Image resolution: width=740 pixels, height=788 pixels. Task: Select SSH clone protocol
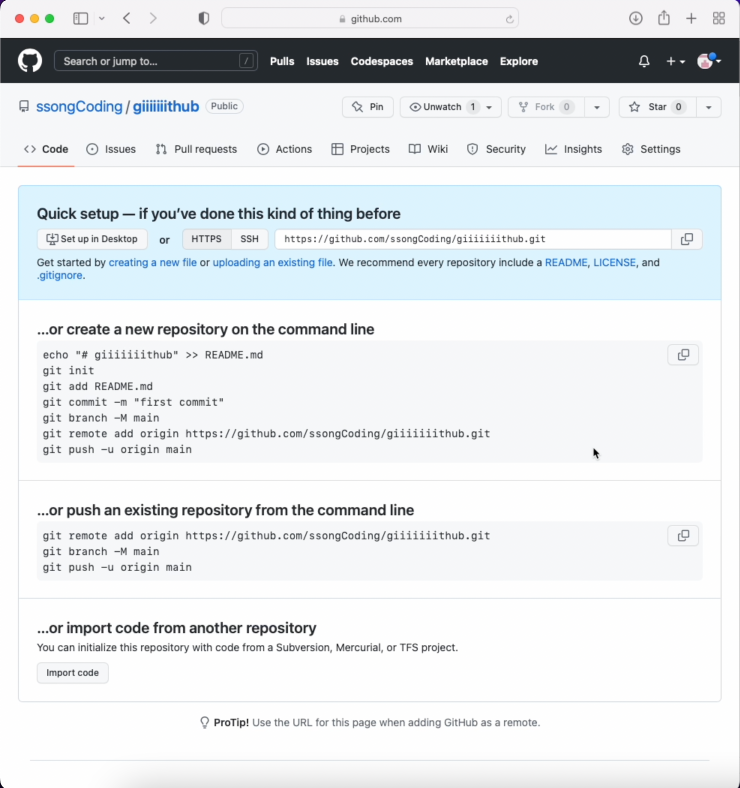[x=249, y=239]
